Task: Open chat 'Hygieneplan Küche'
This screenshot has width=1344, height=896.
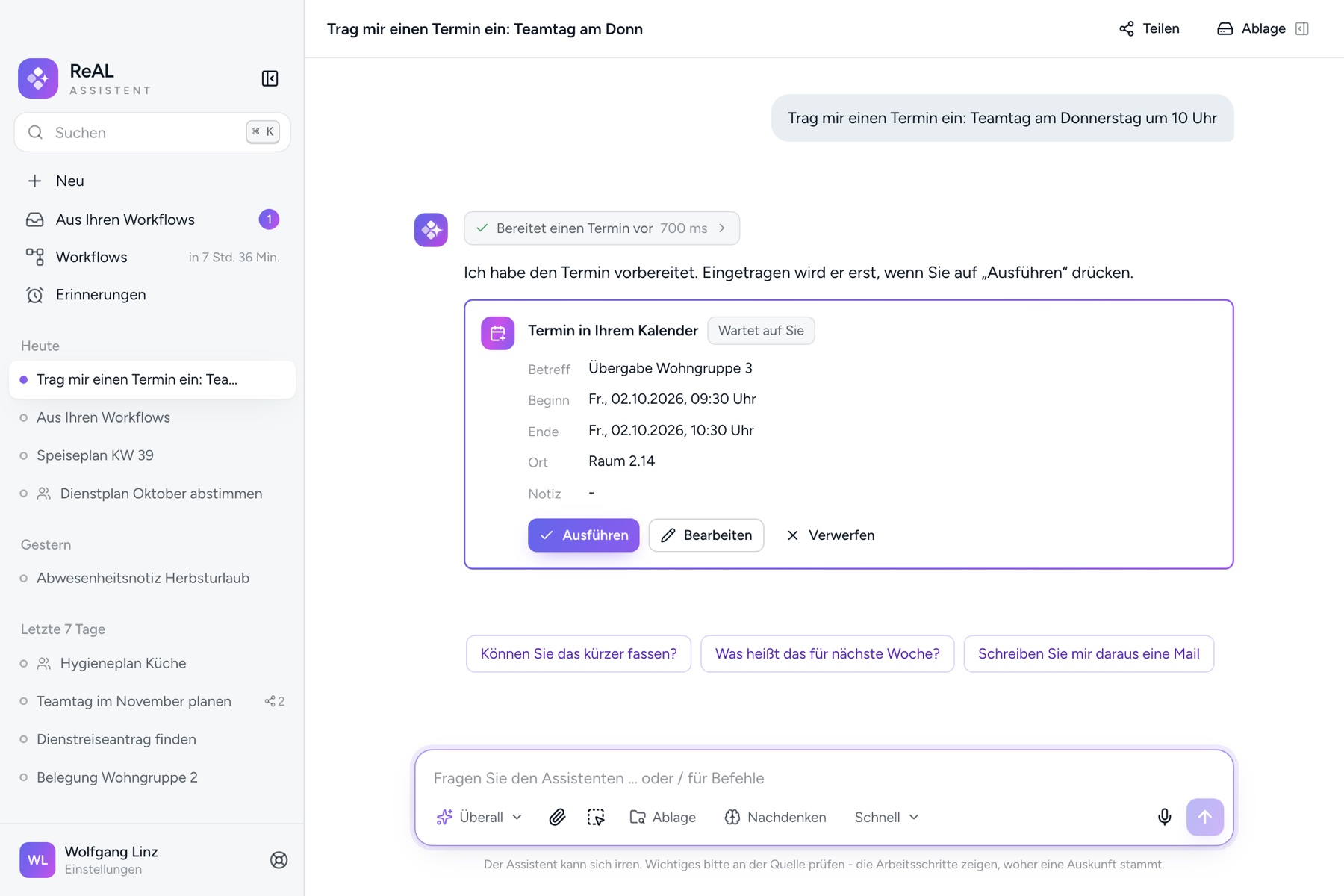Action: (x=152, y=663)
